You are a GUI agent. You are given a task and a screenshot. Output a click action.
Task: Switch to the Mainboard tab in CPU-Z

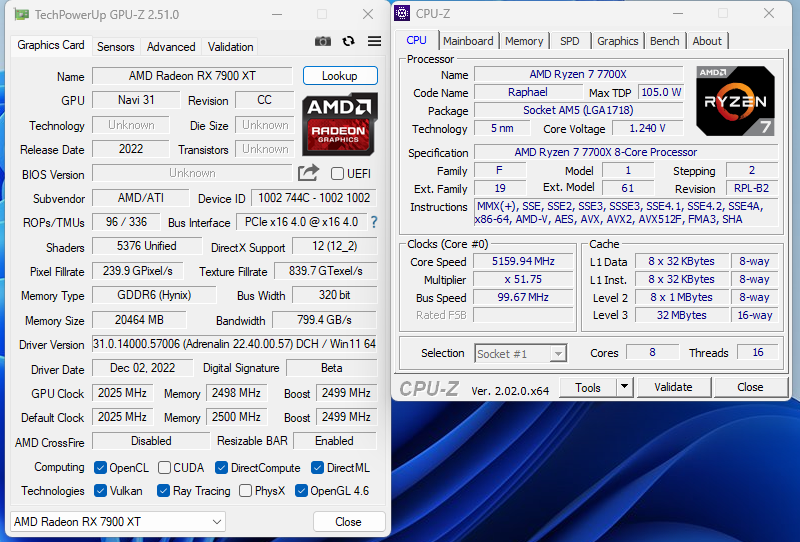(x=468, y=41)
